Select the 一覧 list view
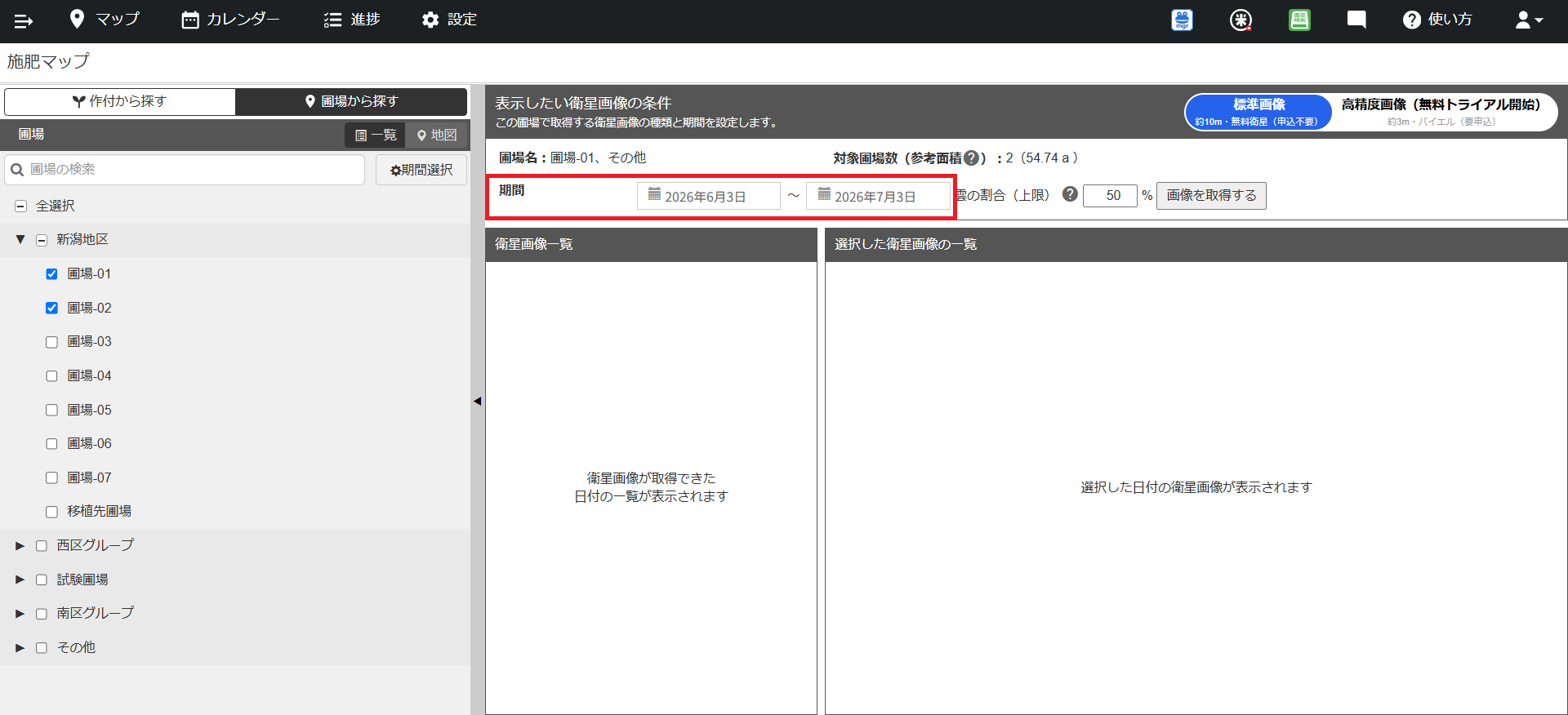The width and height of the screenshot is (1568, 715). [376, 135]
